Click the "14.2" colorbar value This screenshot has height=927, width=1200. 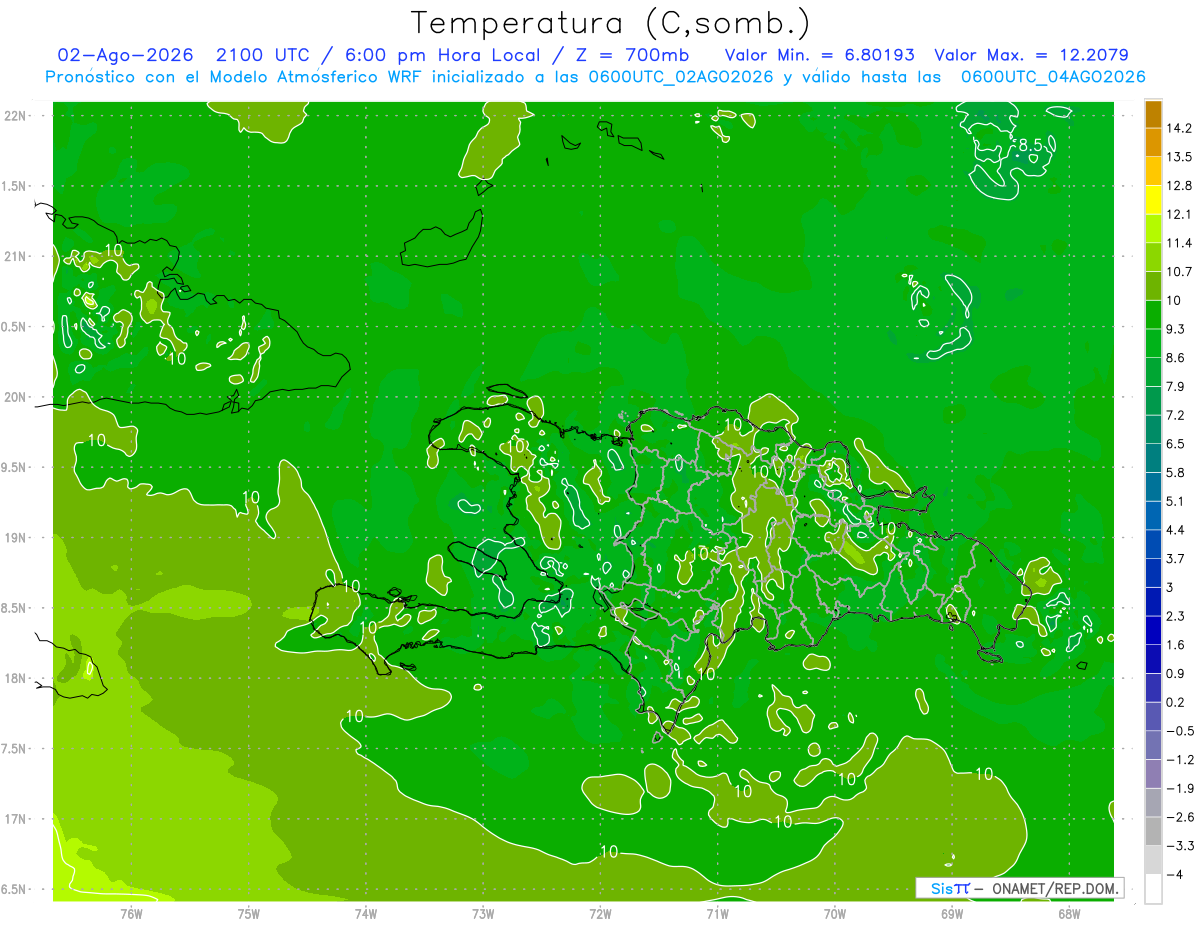pyautogui.click(x=1178, y=128)
